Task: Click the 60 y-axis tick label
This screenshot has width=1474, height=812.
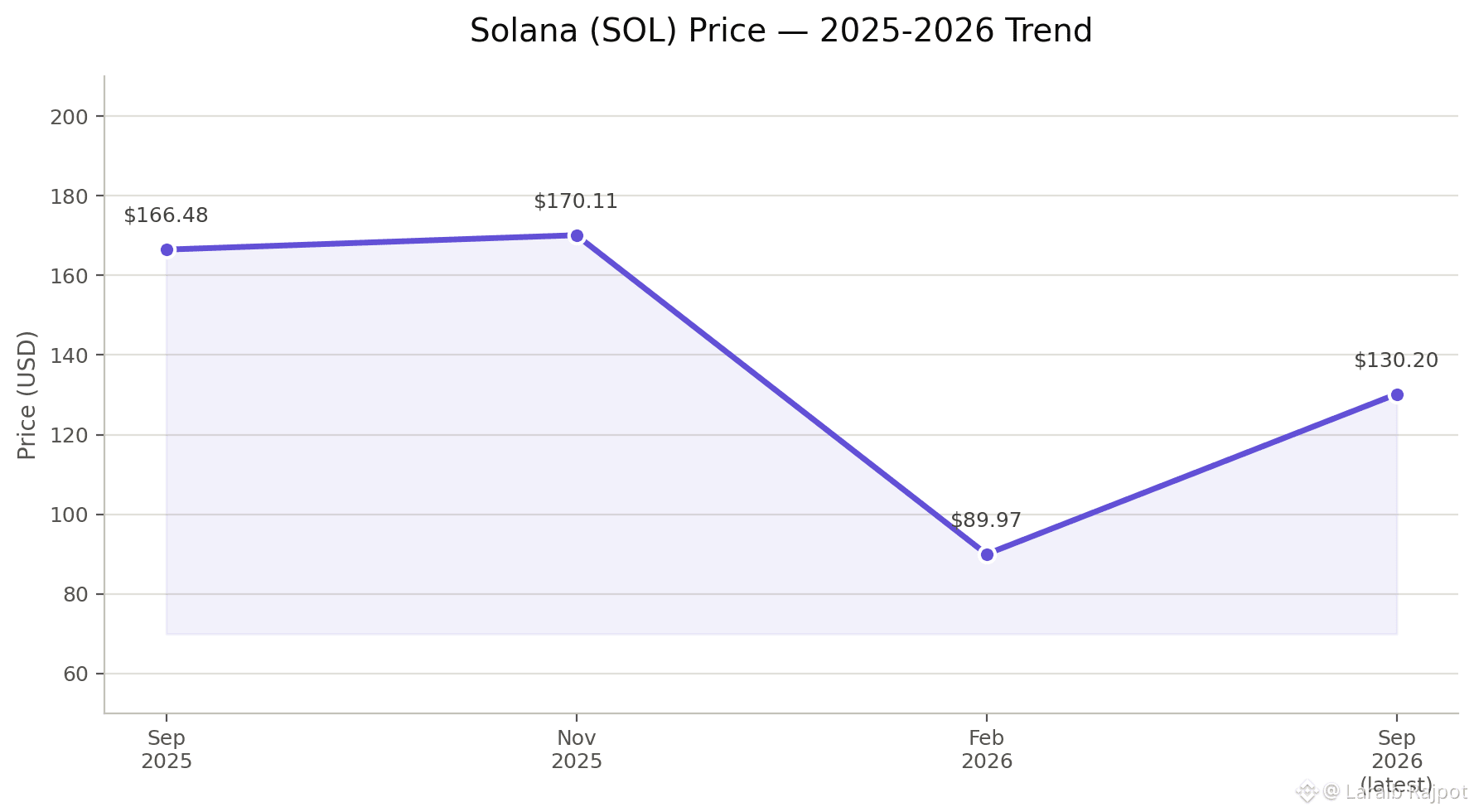Action: (x=75, y=674)
